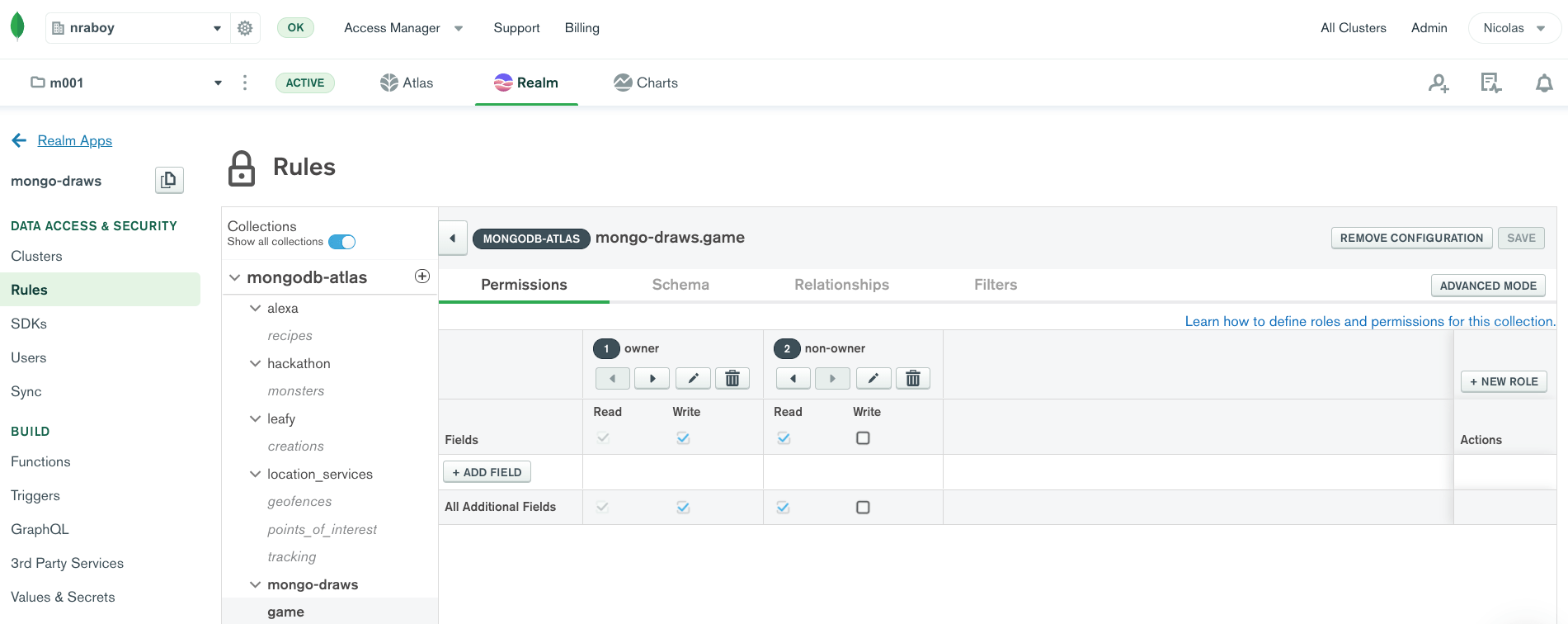Image resolution: width=1568 pixels, height=624 pixels.
Task: Click the back arrow beside Realm Apps
Action: pos(20,140)
